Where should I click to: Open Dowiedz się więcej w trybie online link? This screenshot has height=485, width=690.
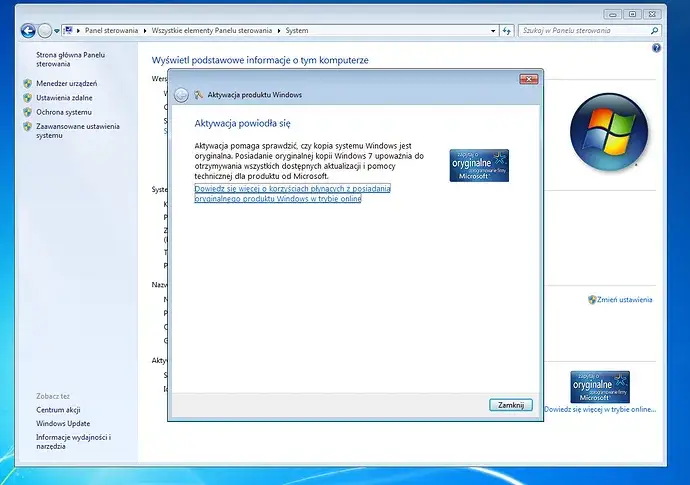tap(600, 409)
